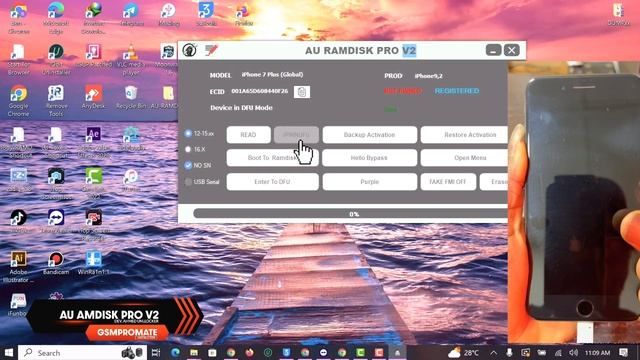Click the 0% progress bar

coord(350,214)
